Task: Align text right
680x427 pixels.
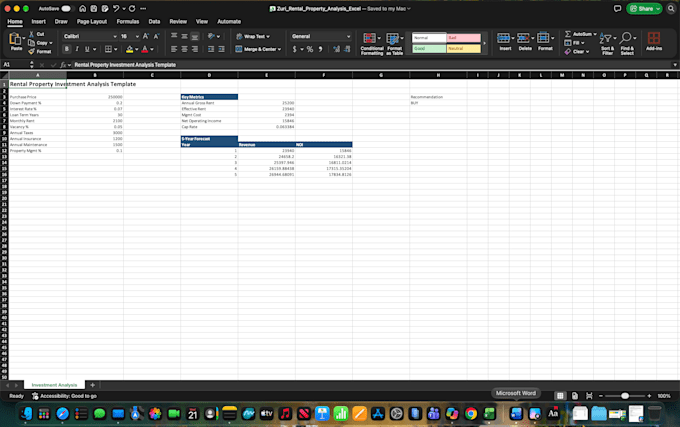Action: pos(195,49)
